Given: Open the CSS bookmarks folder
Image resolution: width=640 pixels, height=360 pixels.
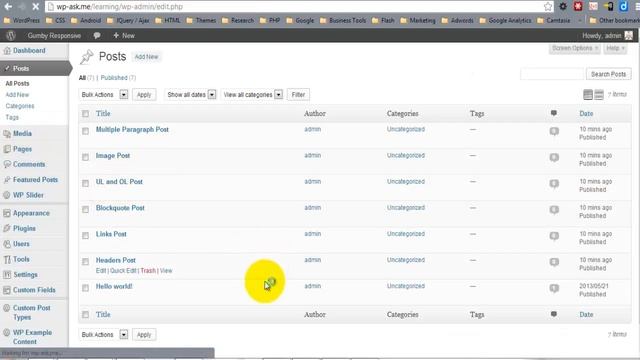Looking at the screenshot, I should [x=55, y=20].
